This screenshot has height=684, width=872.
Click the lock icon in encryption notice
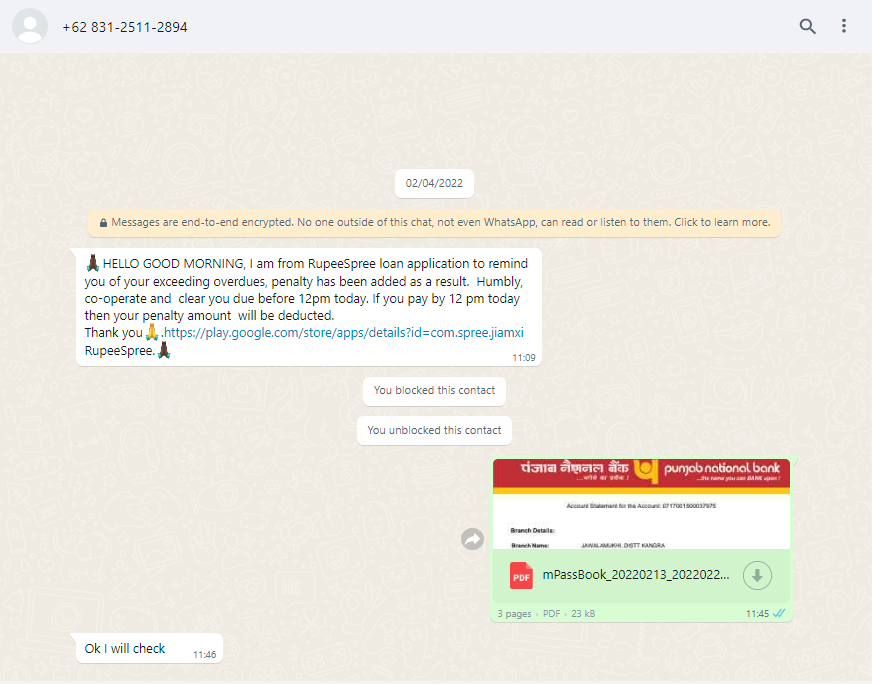(103, 223)
